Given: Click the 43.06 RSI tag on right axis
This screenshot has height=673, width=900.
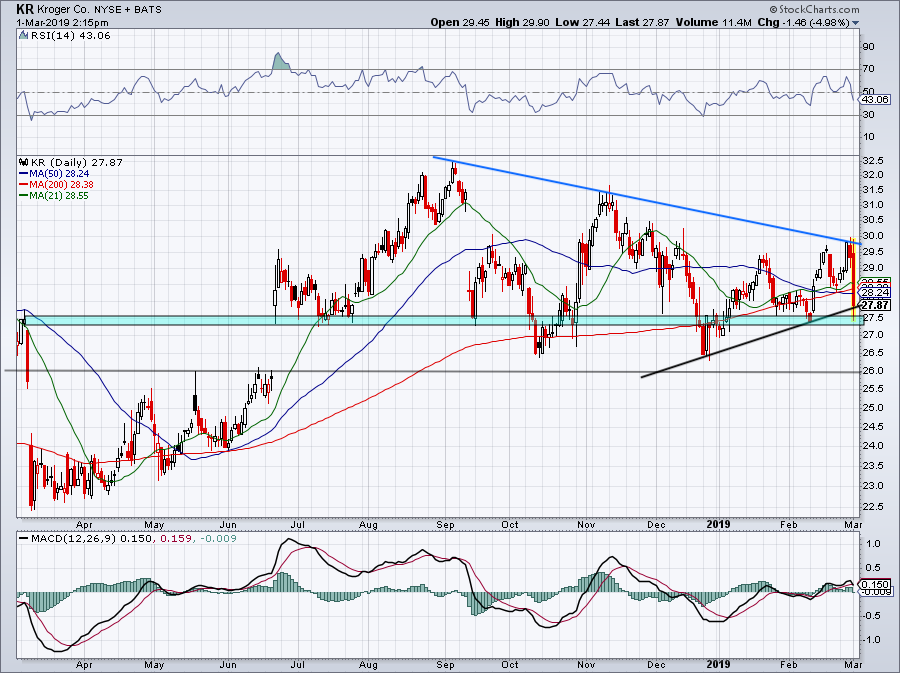Looking at the screenshot, I should (875, 99).
